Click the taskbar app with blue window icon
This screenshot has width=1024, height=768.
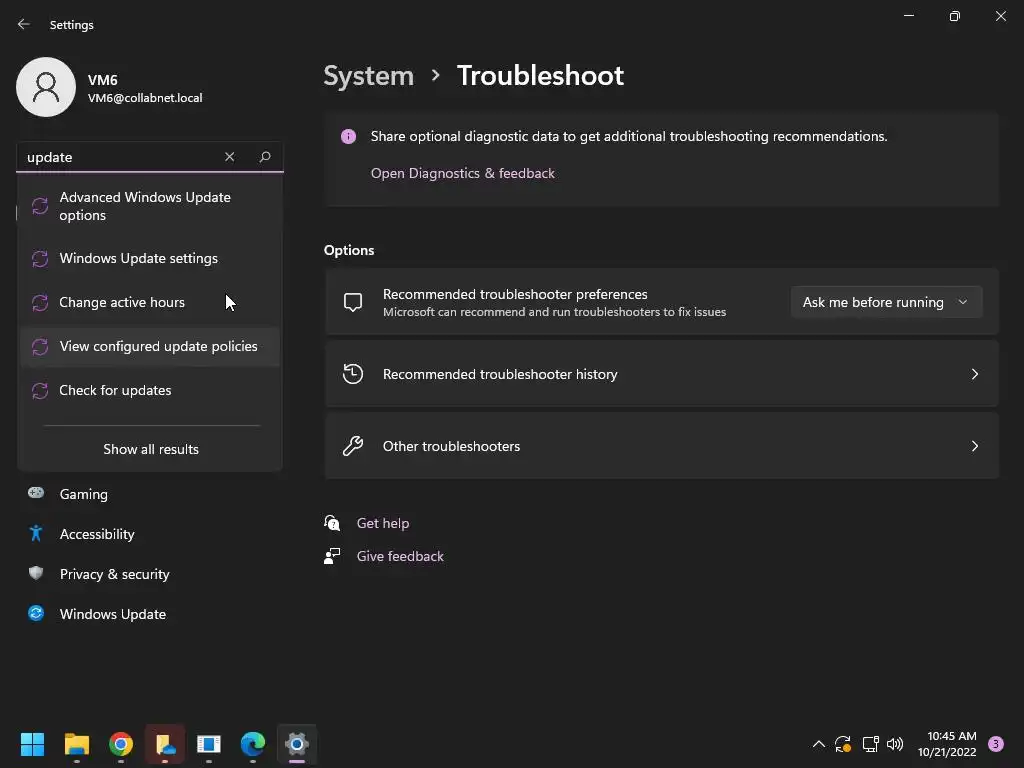point(209,744)
